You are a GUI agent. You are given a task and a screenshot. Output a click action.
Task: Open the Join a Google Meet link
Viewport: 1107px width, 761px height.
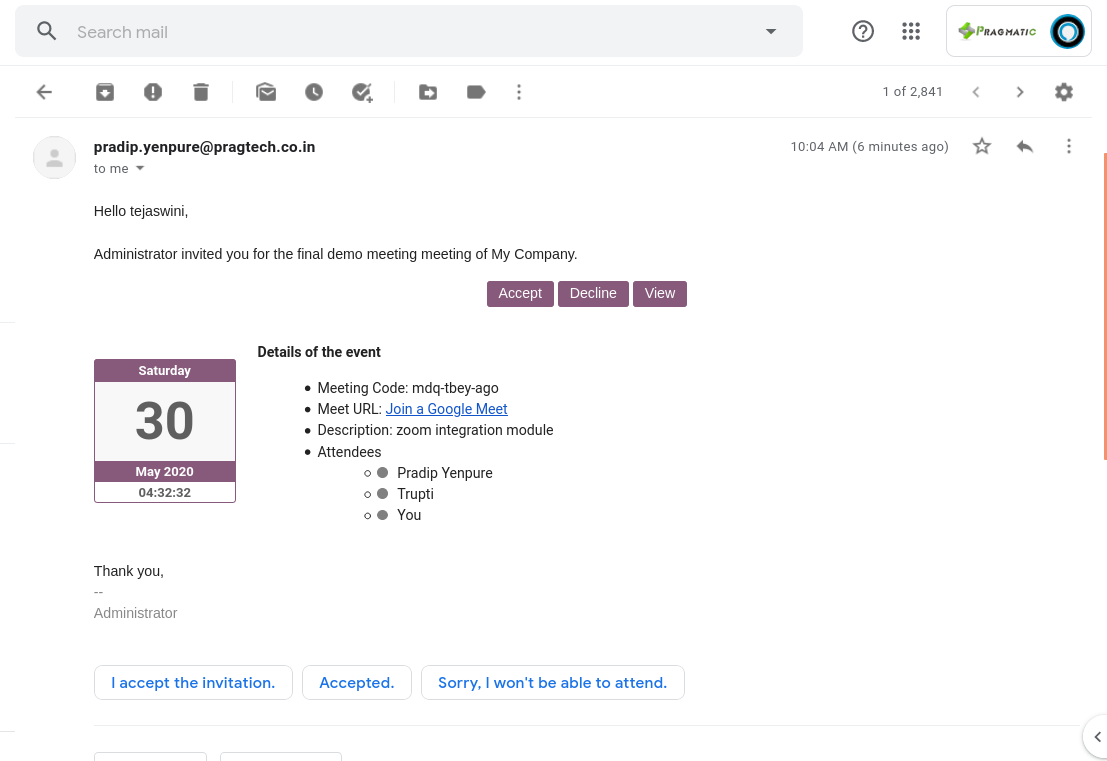tap(446, 409)
